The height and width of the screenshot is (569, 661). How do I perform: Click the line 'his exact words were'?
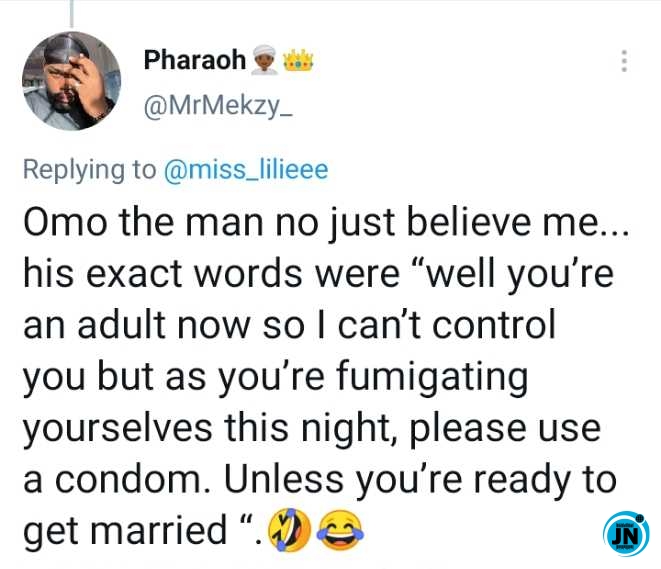211,274
